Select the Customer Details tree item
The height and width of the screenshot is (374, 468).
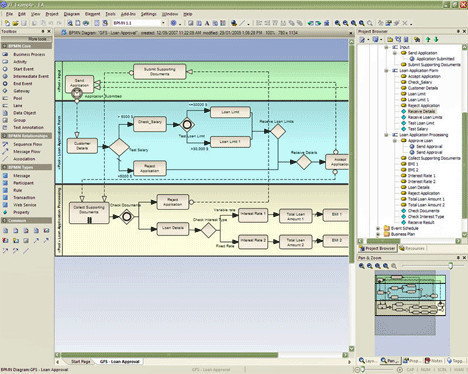click(423, 88)
